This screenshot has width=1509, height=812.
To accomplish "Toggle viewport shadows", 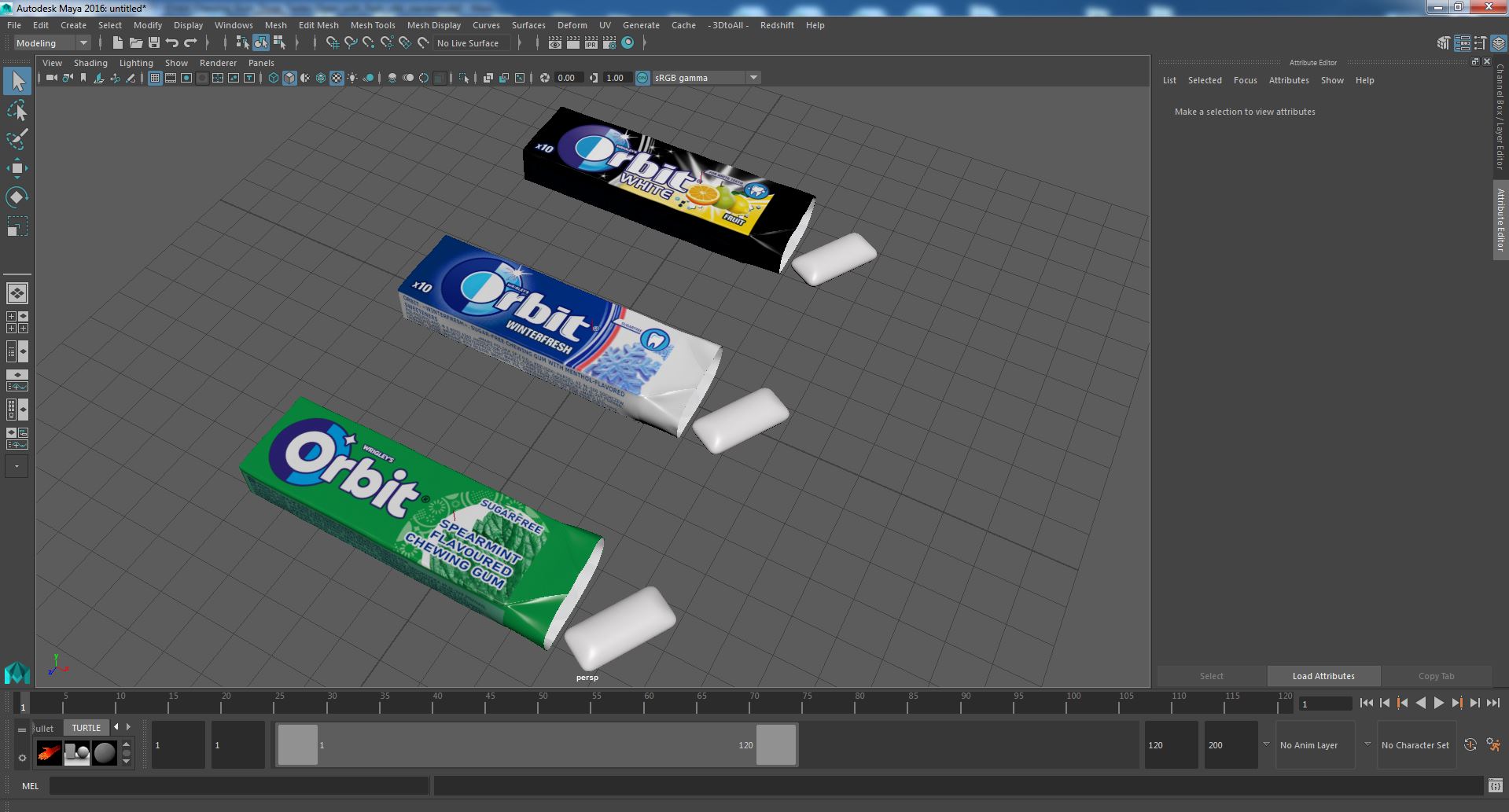I will coord(368,78).
